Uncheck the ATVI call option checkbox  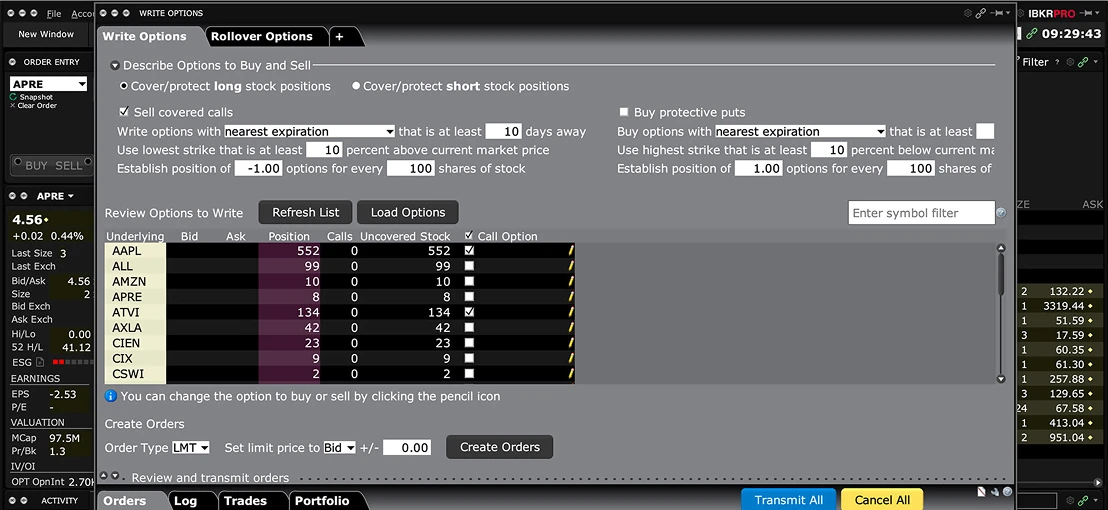[469, 312]
